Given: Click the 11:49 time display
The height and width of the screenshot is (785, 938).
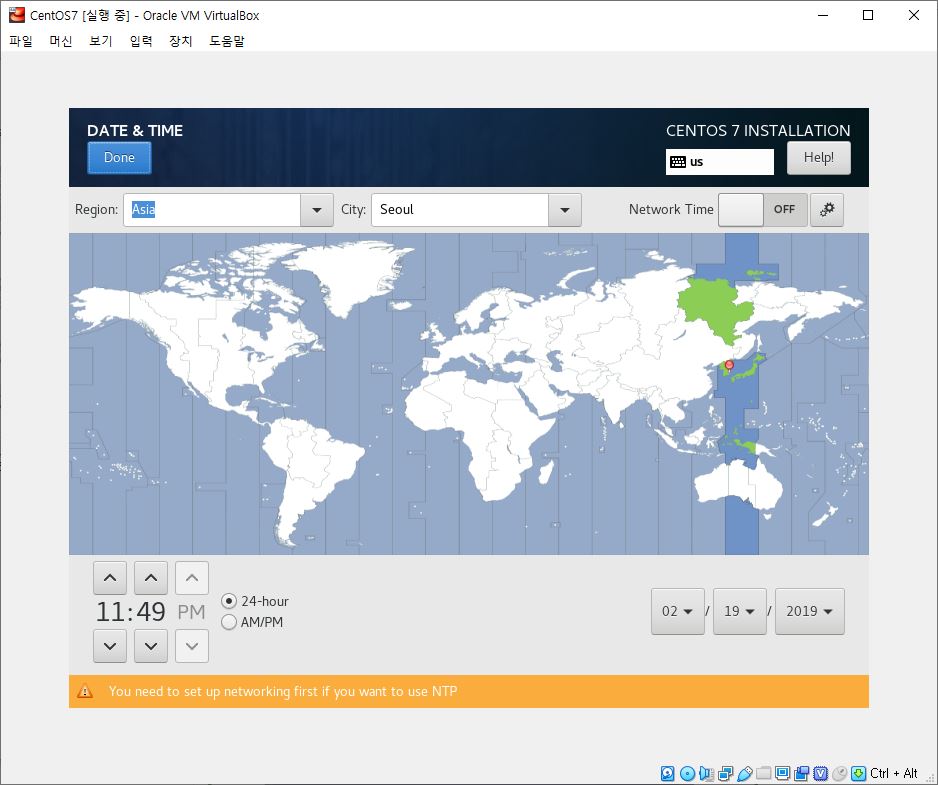Looking at the screenshot, I should [x=130, y=612].
